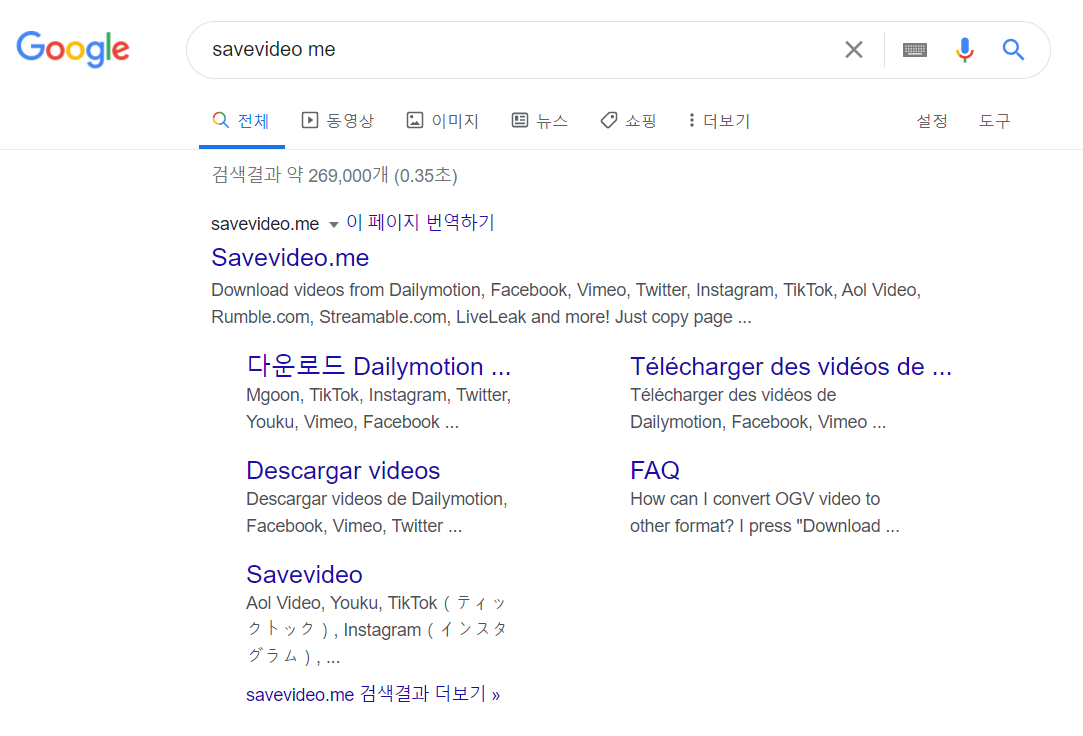Start voice search with the microphone icon
This screenshot has width=1083, height=736.
965,50
